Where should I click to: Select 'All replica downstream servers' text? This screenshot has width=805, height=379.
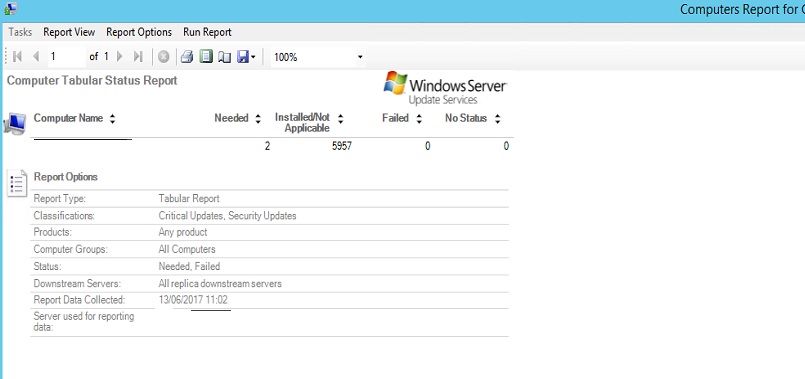[220, 283]
